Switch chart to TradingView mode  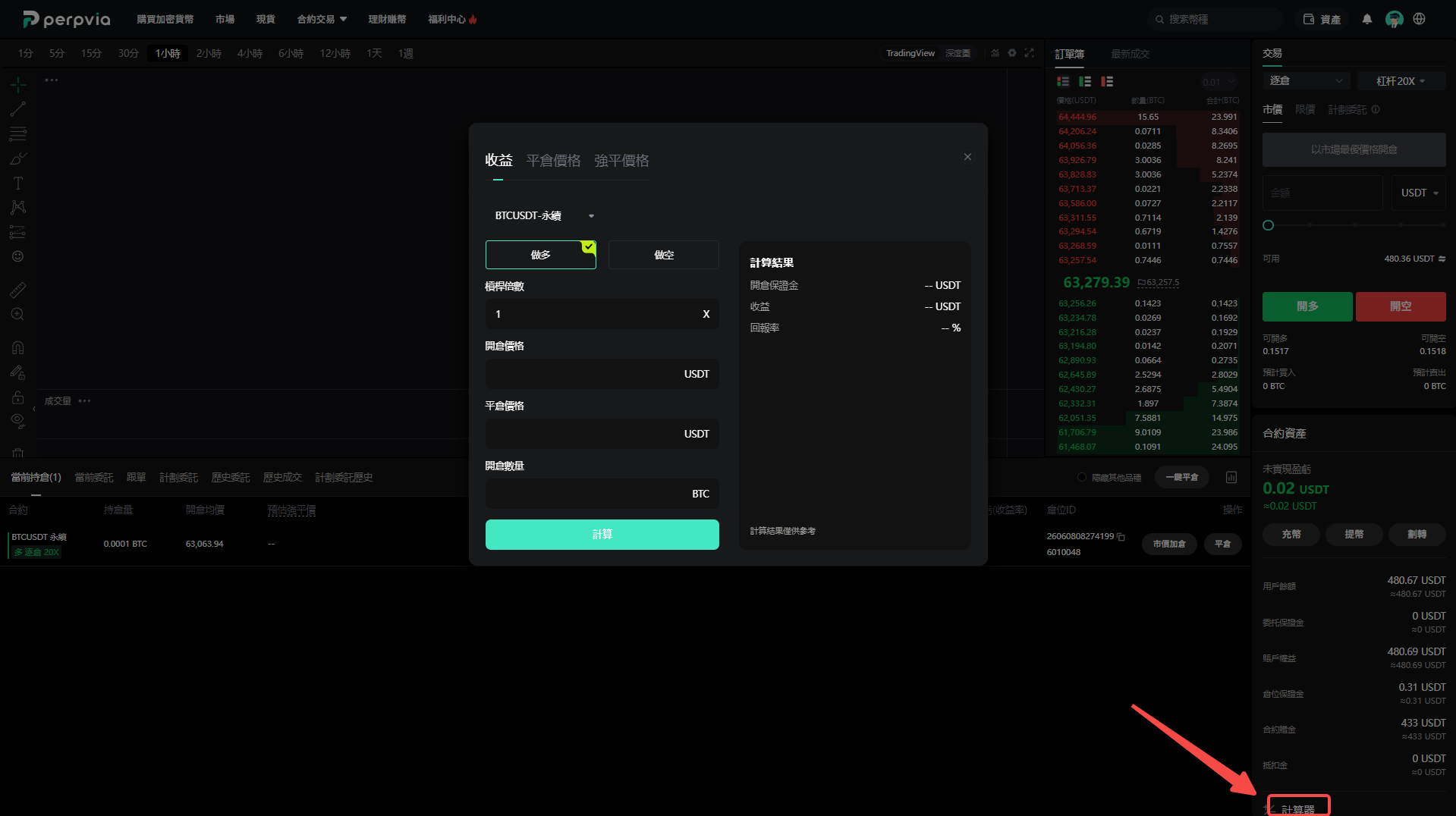click(x=910, y=53)
